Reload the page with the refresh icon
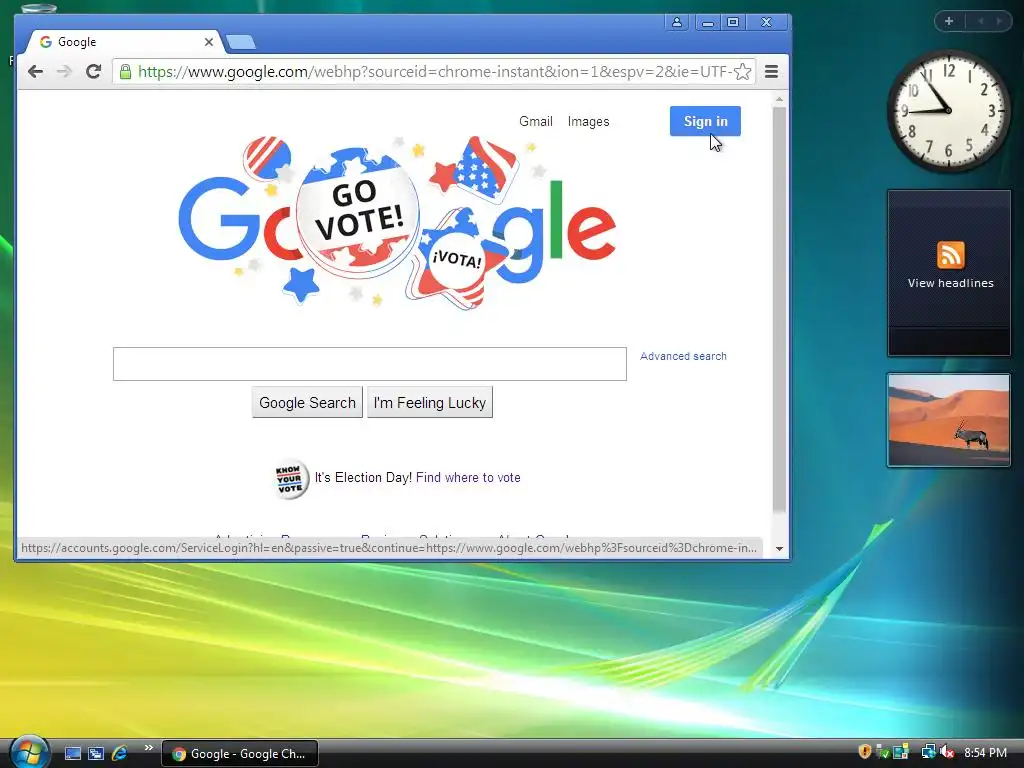Screen dimensions: 1024x768 click(x=93, y=72)
